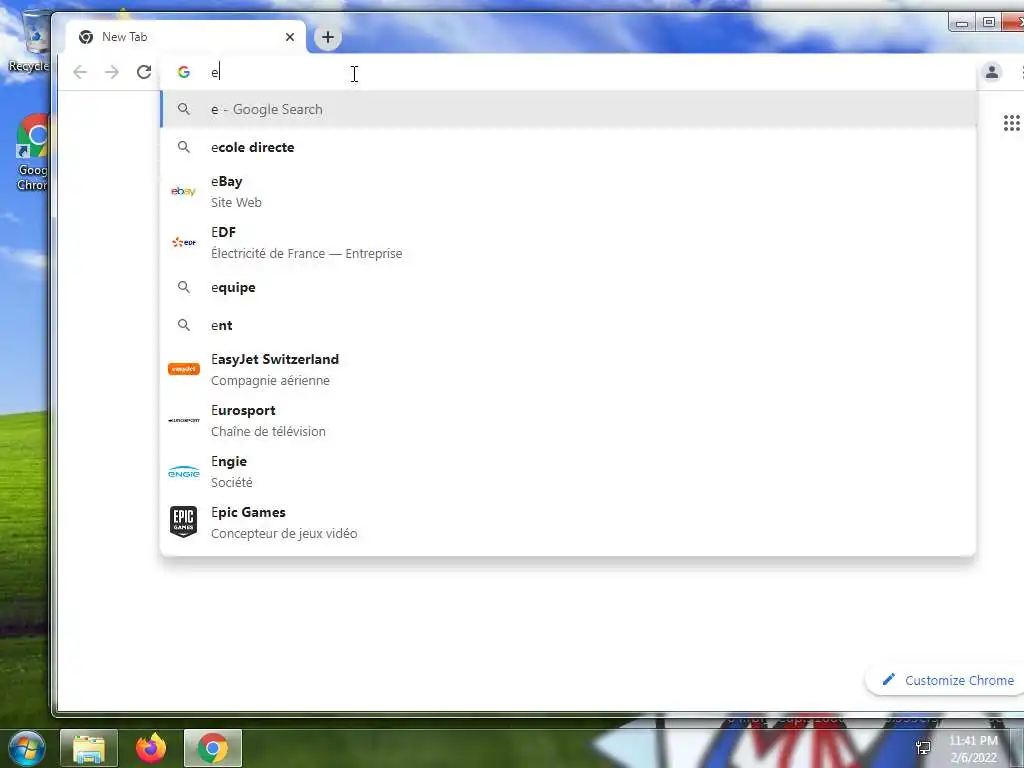Reload the current page

click(x=144, y=72)
